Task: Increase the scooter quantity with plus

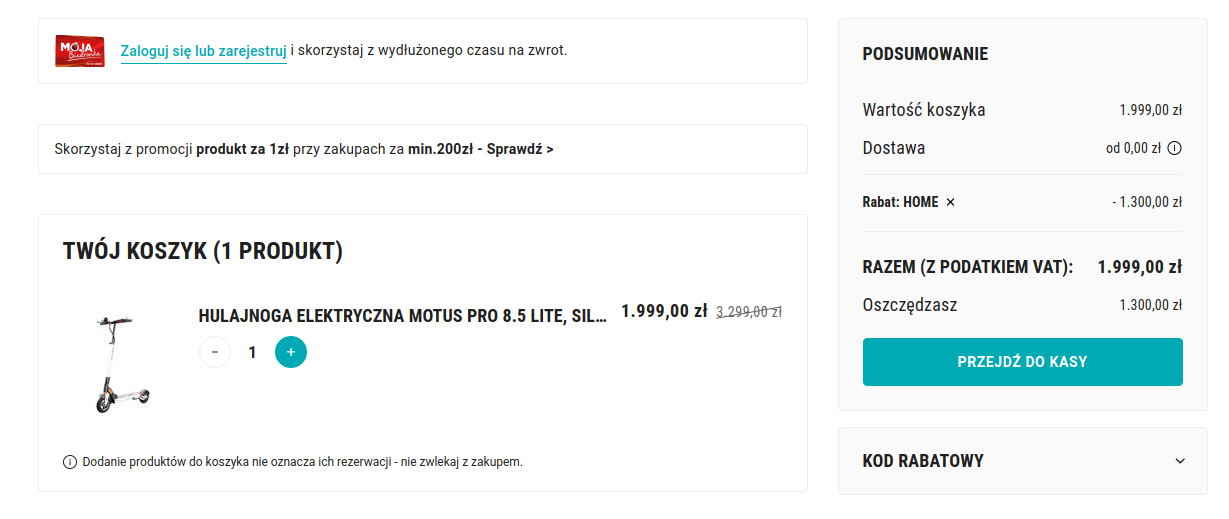Action: (x=291, y=352)
